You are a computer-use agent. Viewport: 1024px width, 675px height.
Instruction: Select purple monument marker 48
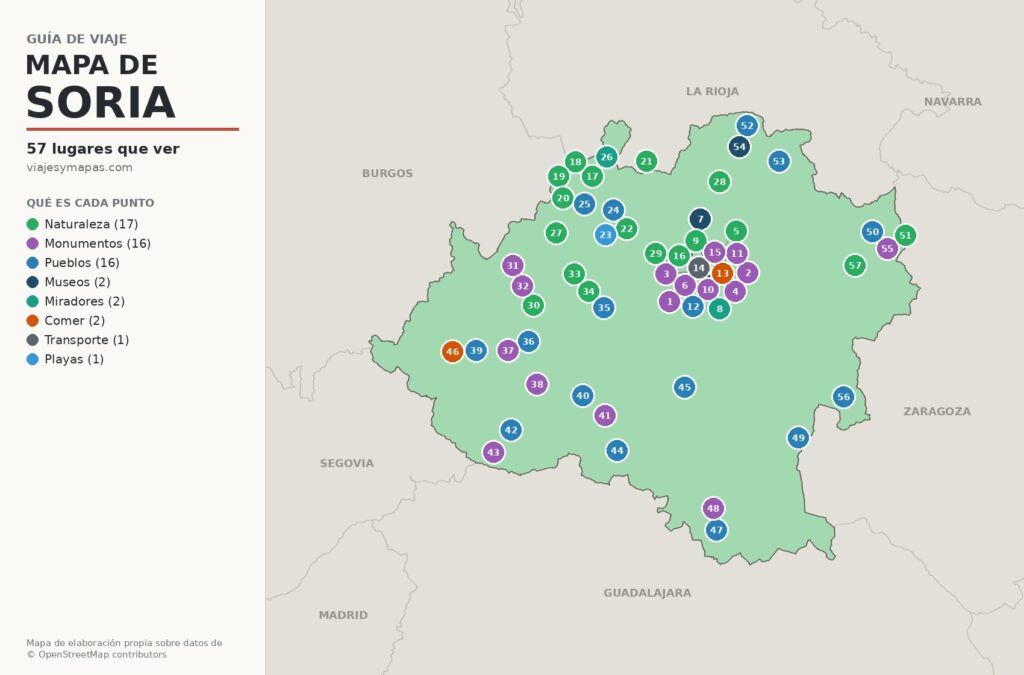(x=713, y=509)
